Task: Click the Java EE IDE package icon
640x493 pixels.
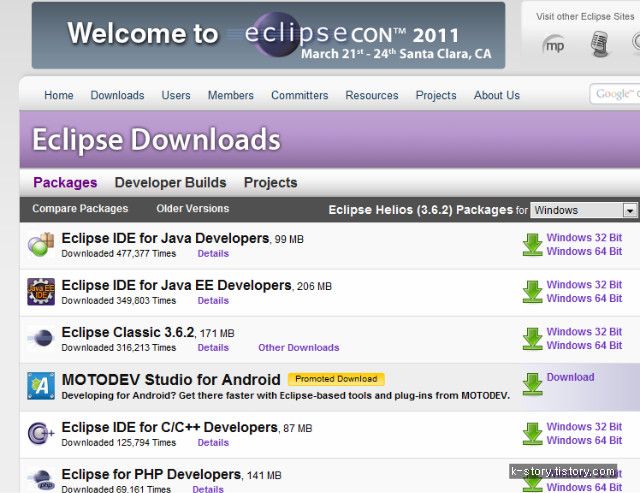Action: tap(41, 291)
